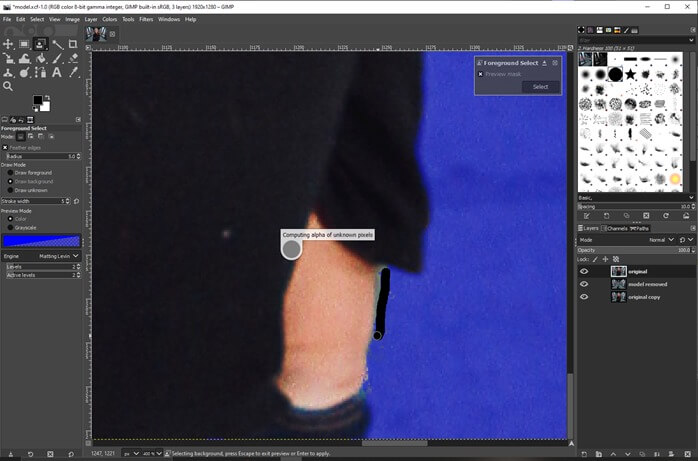Viewport: 698px width, 461px height.
Task: Hide the model removed layer
Action: click(x=584, y=284)
